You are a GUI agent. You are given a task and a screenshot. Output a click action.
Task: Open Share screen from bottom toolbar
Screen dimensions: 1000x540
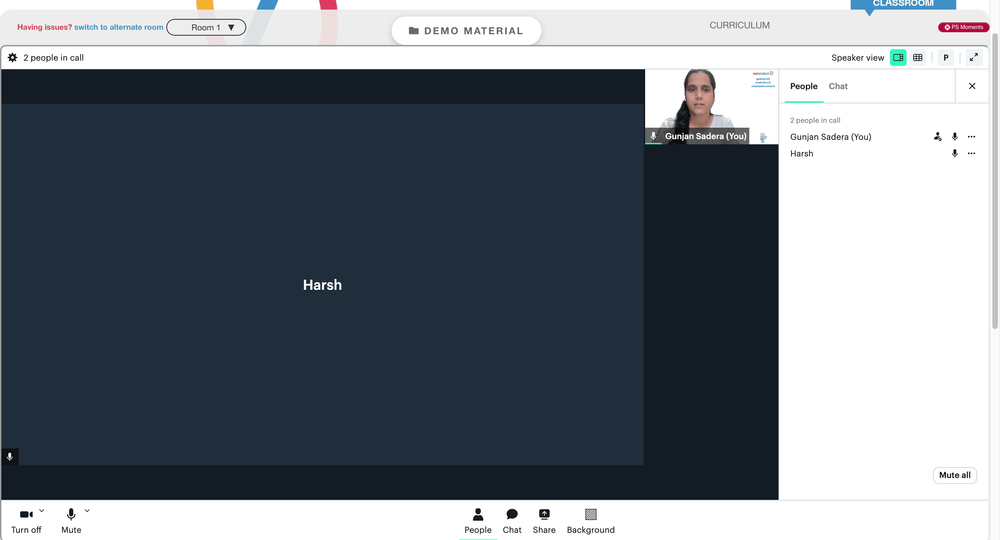point(544,521)
